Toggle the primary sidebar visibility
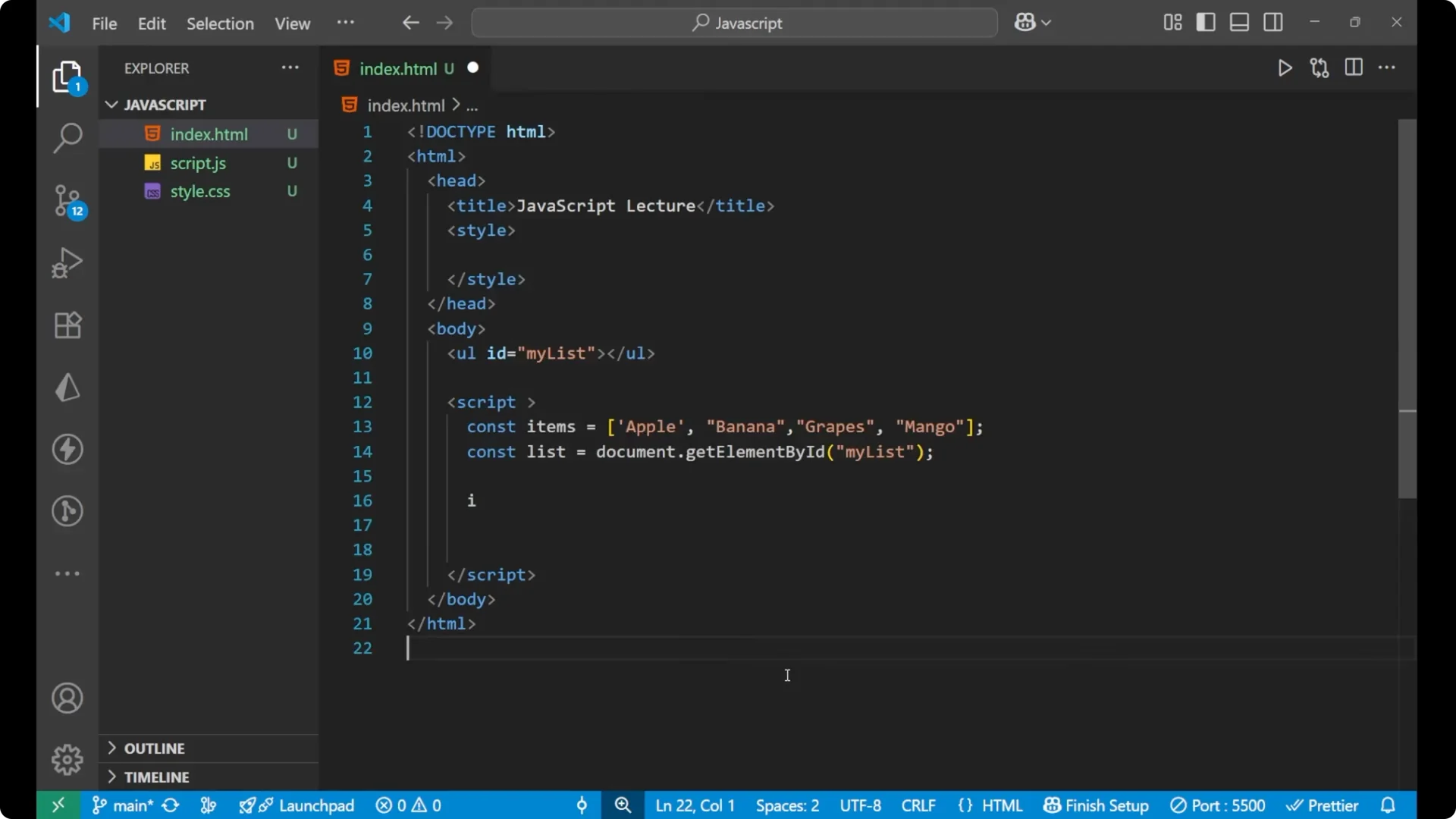1456x819 pixels. (1206, 22)
